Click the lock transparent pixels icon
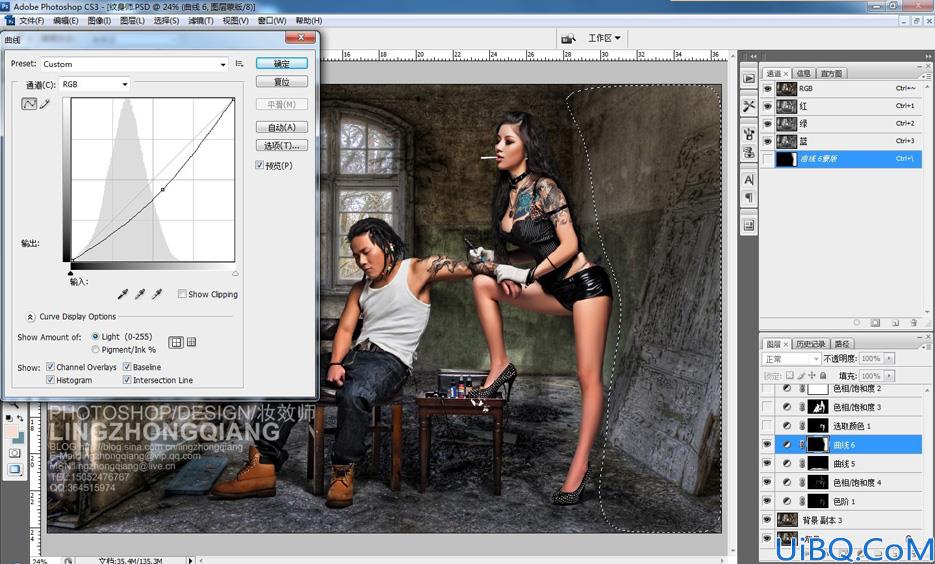935x564 pixels. 790,376
